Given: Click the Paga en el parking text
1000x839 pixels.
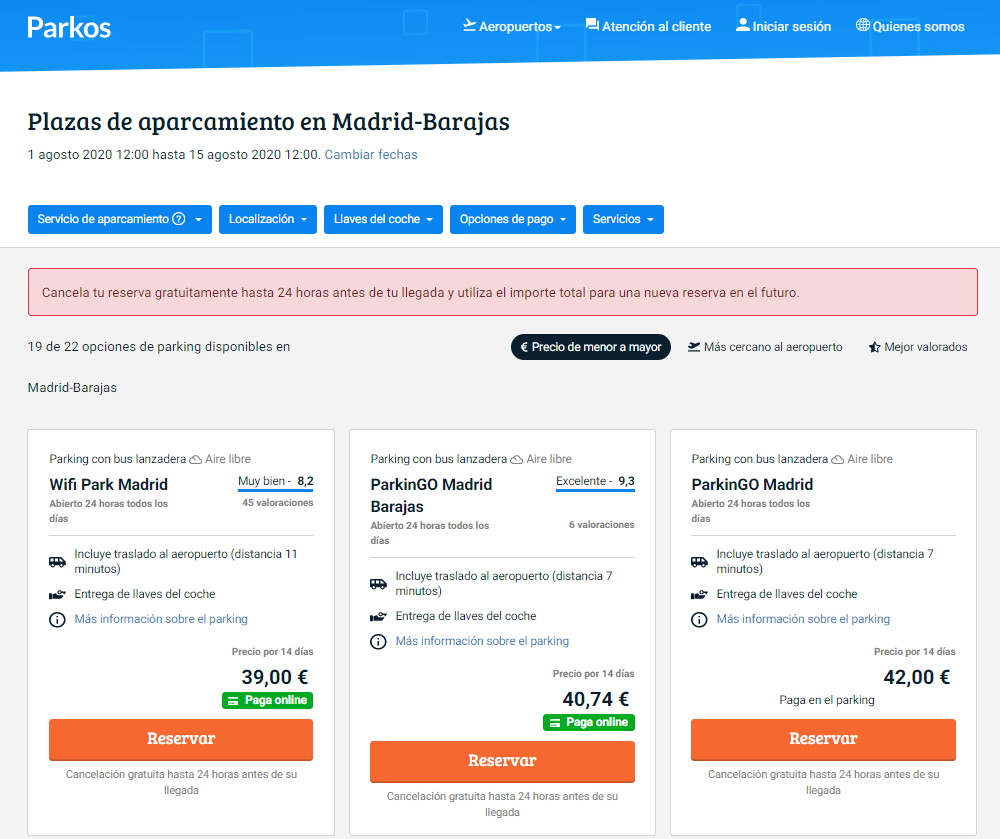Looking at the screenshot, I should [x=827, y=700].
